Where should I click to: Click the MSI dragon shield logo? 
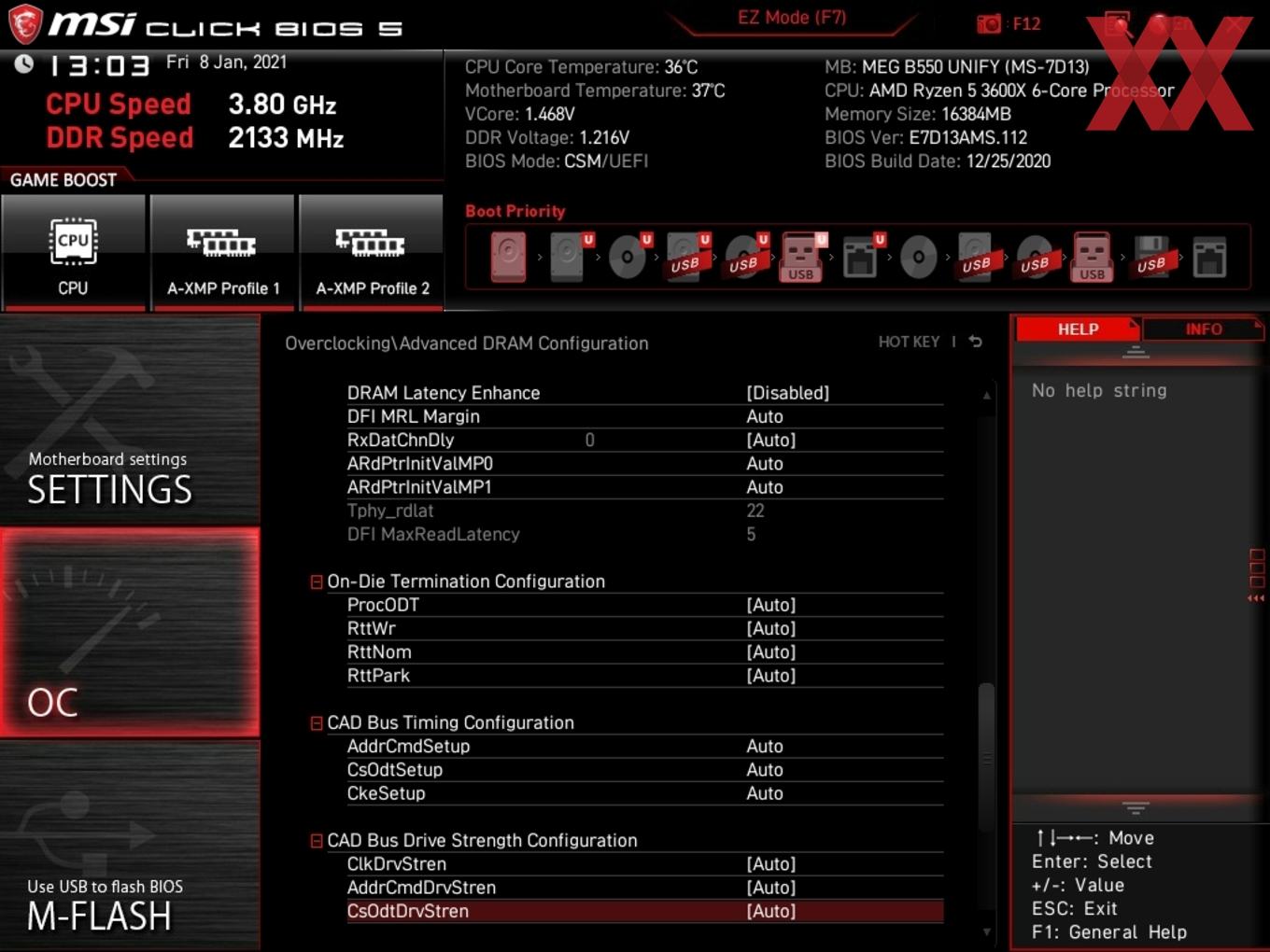coord(24,23)
